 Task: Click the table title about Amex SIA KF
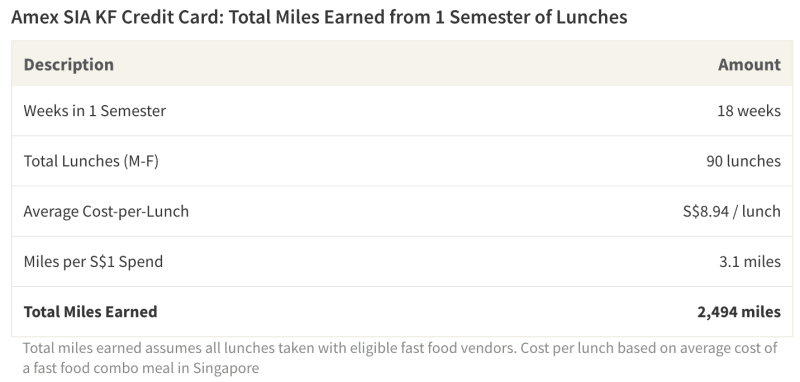[319, 17]
